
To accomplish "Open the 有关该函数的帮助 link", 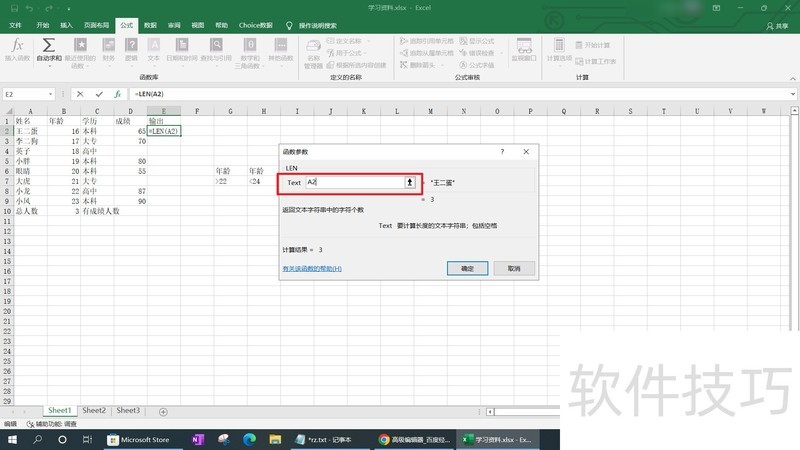I will pos(312,268).
